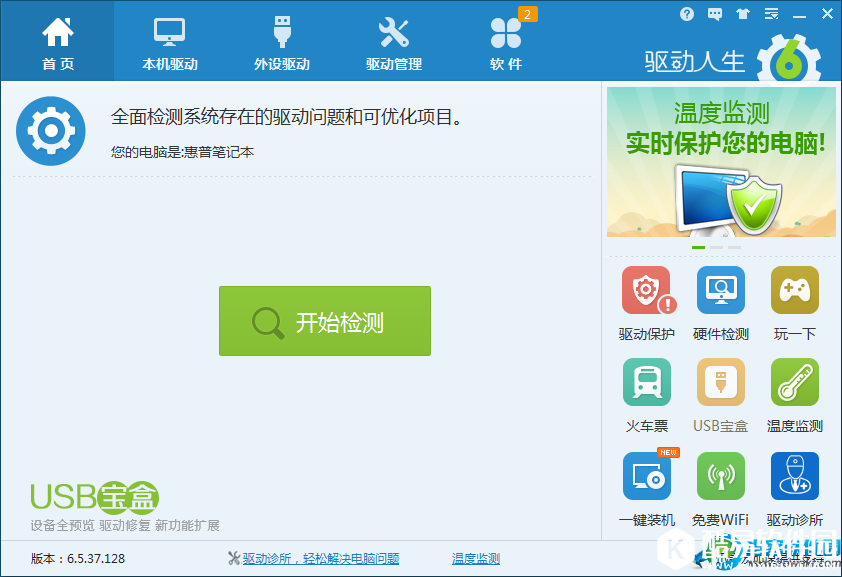Click the 温度监测 promotional banner
The width and height of the screenshot is (842, 577).
click(x=721, y=160)
